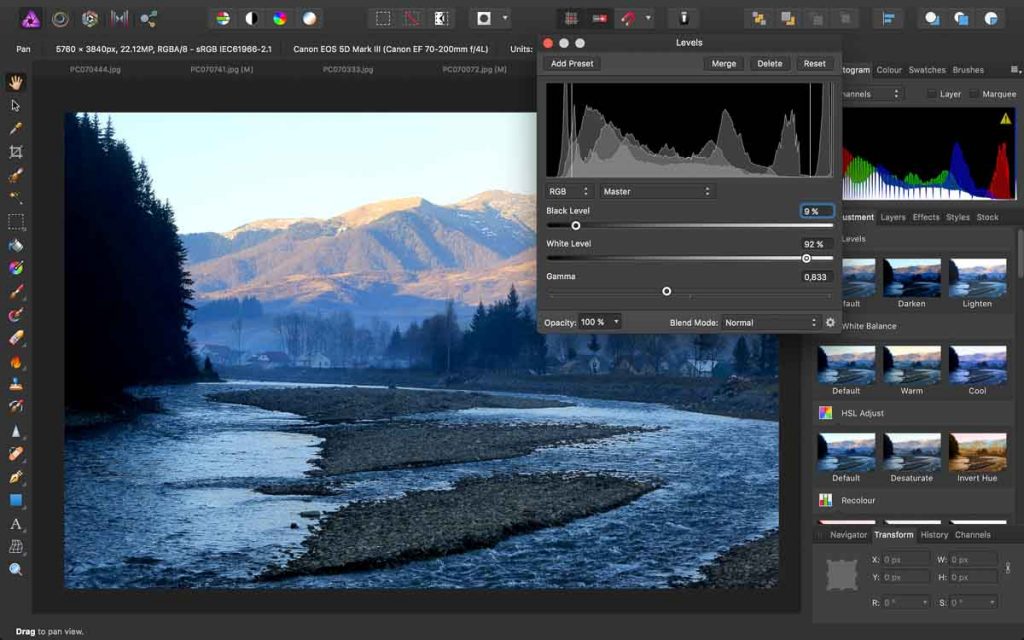Switch to the Develop persona icon
Viewport: 1024px width, 640px height.
pyautogui.click(x=90, y=18)
